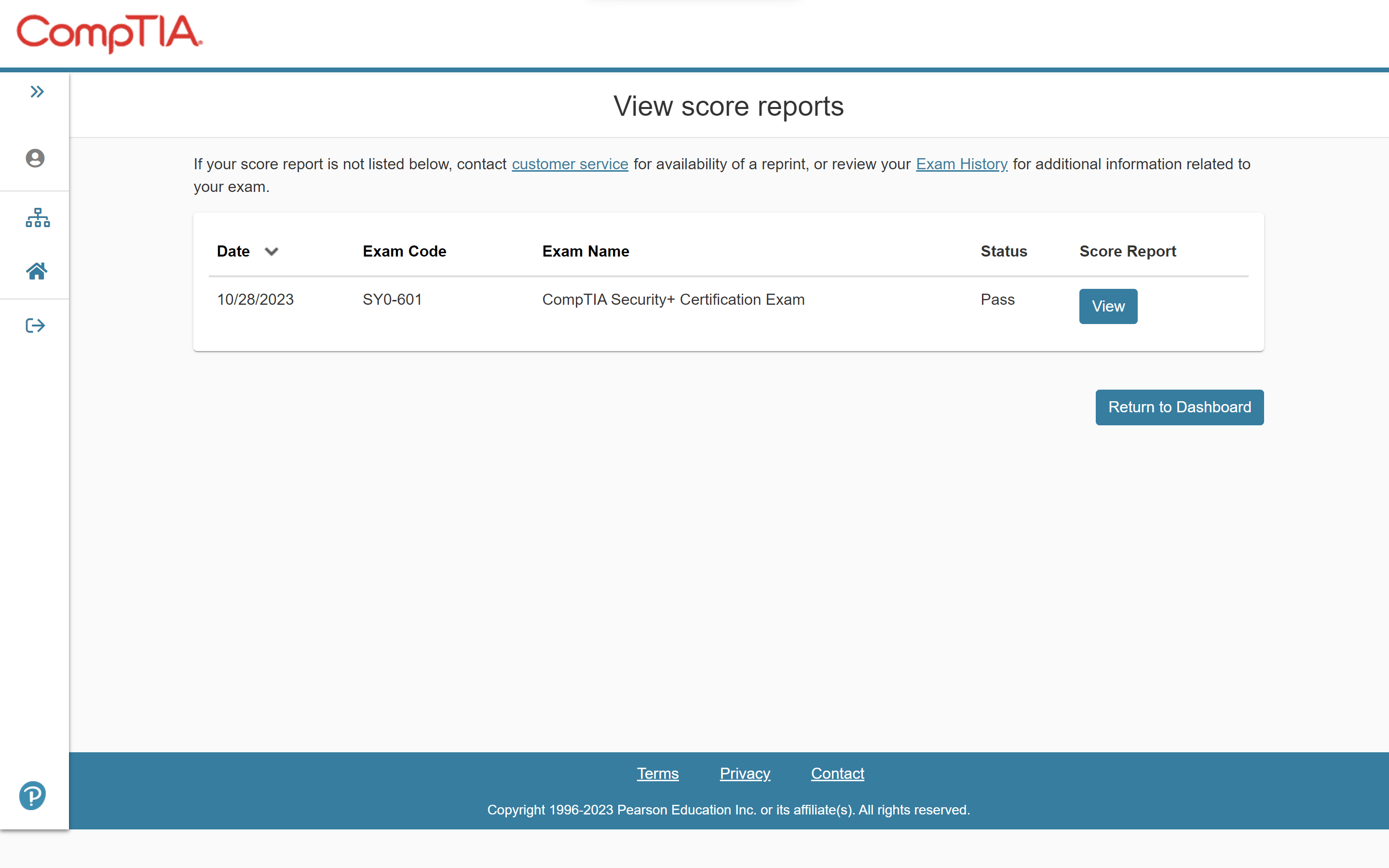
Task: Open the Privacy footer link
Action: click(x=745, y=773)
